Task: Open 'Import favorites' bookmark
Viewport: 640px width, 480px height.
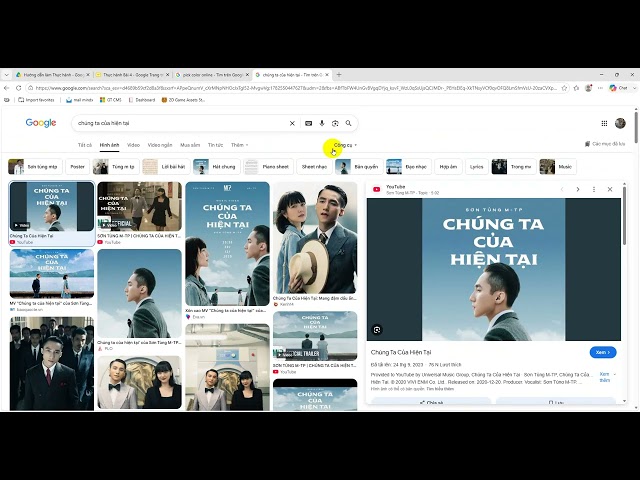Action: pyautogui.click(x=36, y=100)
